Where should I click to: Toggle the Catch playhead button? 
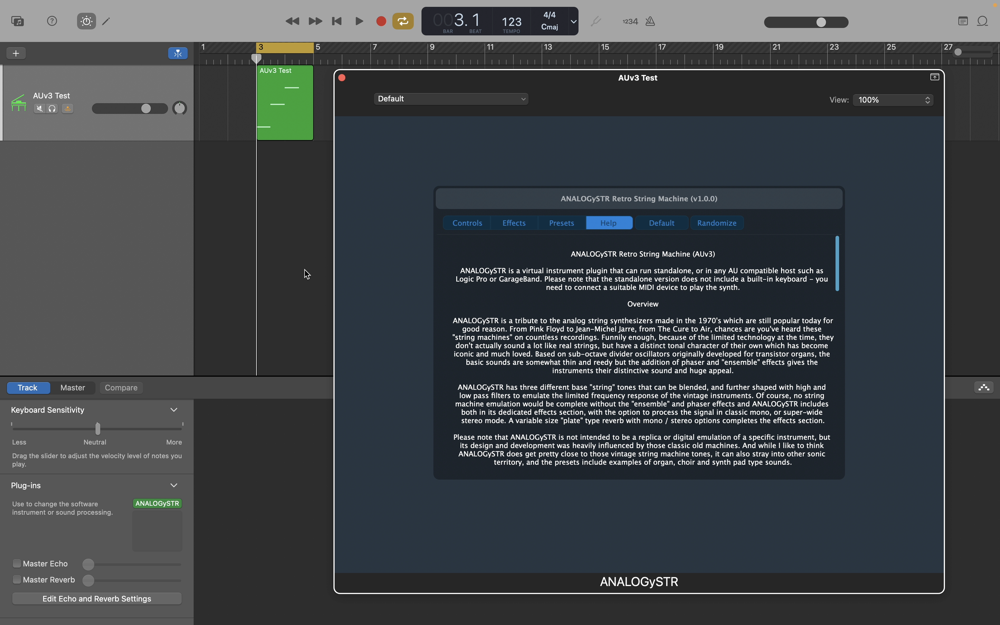(177, 53)
